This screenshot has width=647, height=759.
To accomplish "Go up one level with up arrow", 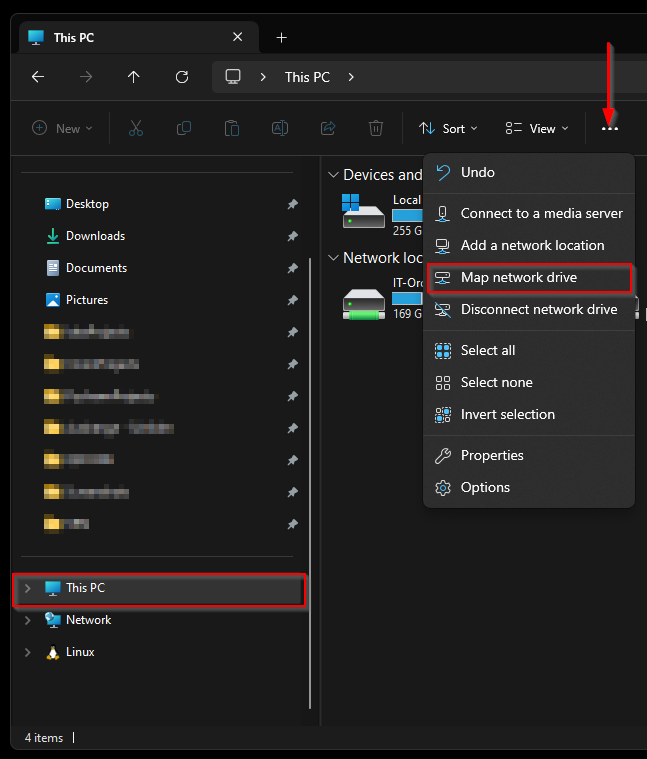I will point(134,77).
